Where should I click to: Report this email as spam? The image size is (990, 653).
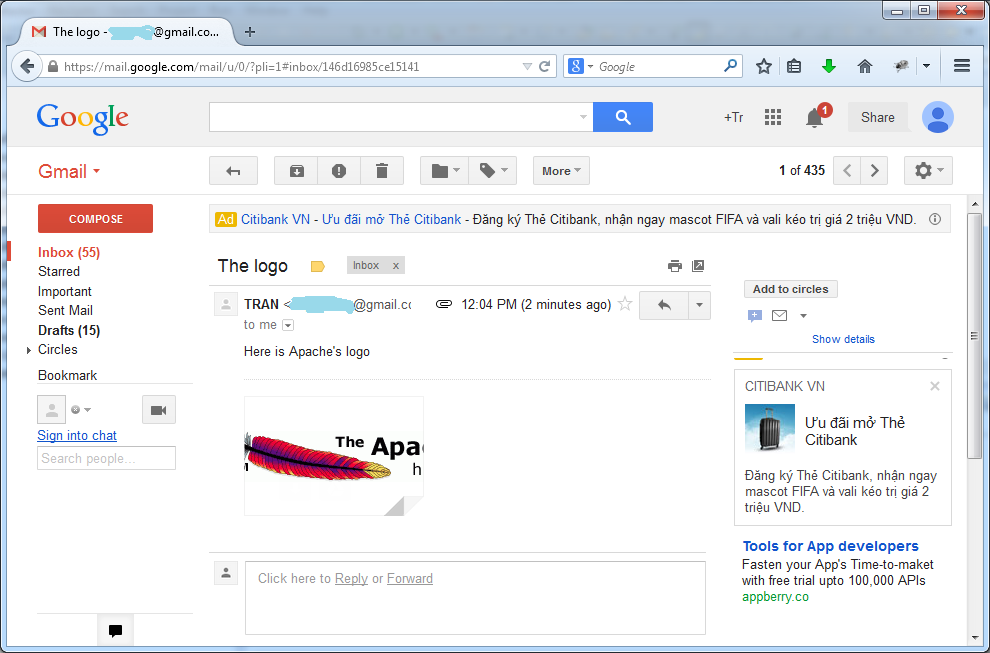coord(339,171)
